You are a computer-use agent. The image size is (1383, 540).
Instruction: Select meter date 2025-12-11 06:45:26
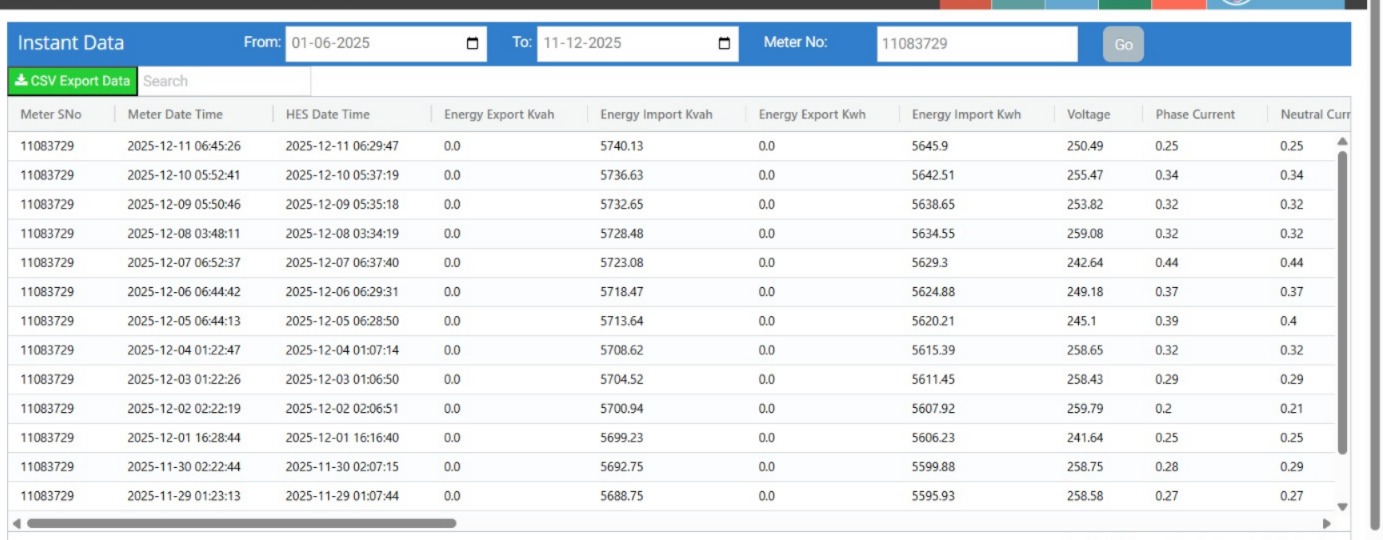pos(184,146)
